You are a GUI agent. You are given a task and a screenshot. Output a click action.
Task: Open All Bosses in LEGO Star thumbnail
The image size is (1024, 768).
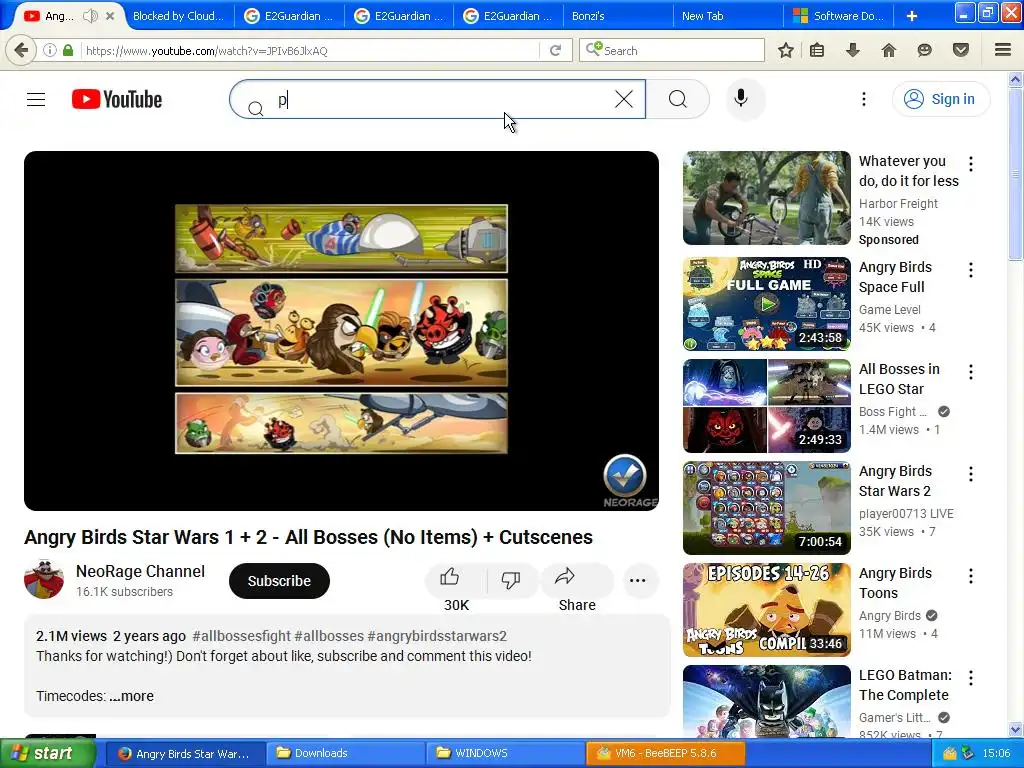(x=767, y=406)
